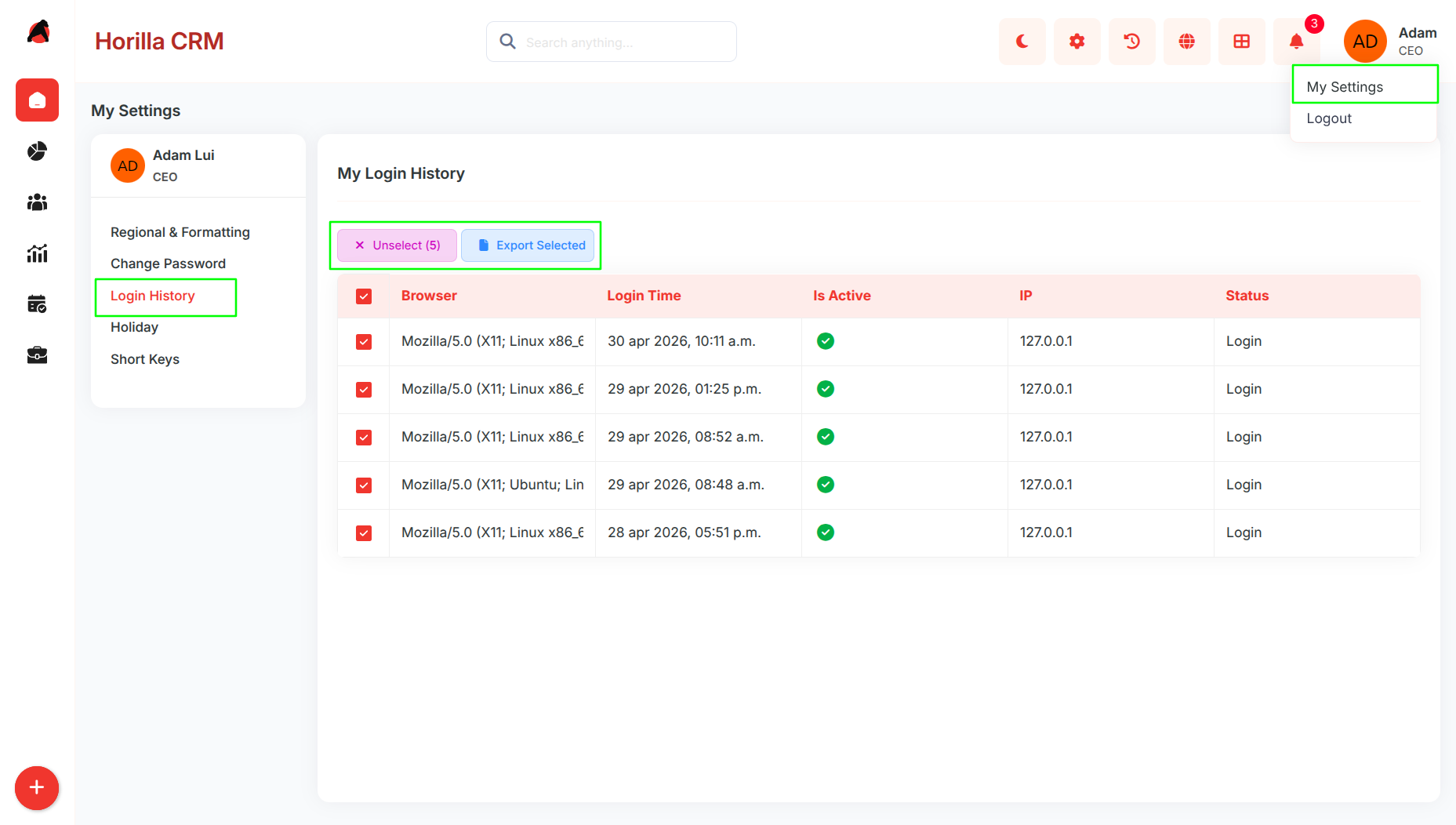
Task: Go to home icon in sidebar
Action: [x=37, y=100]
